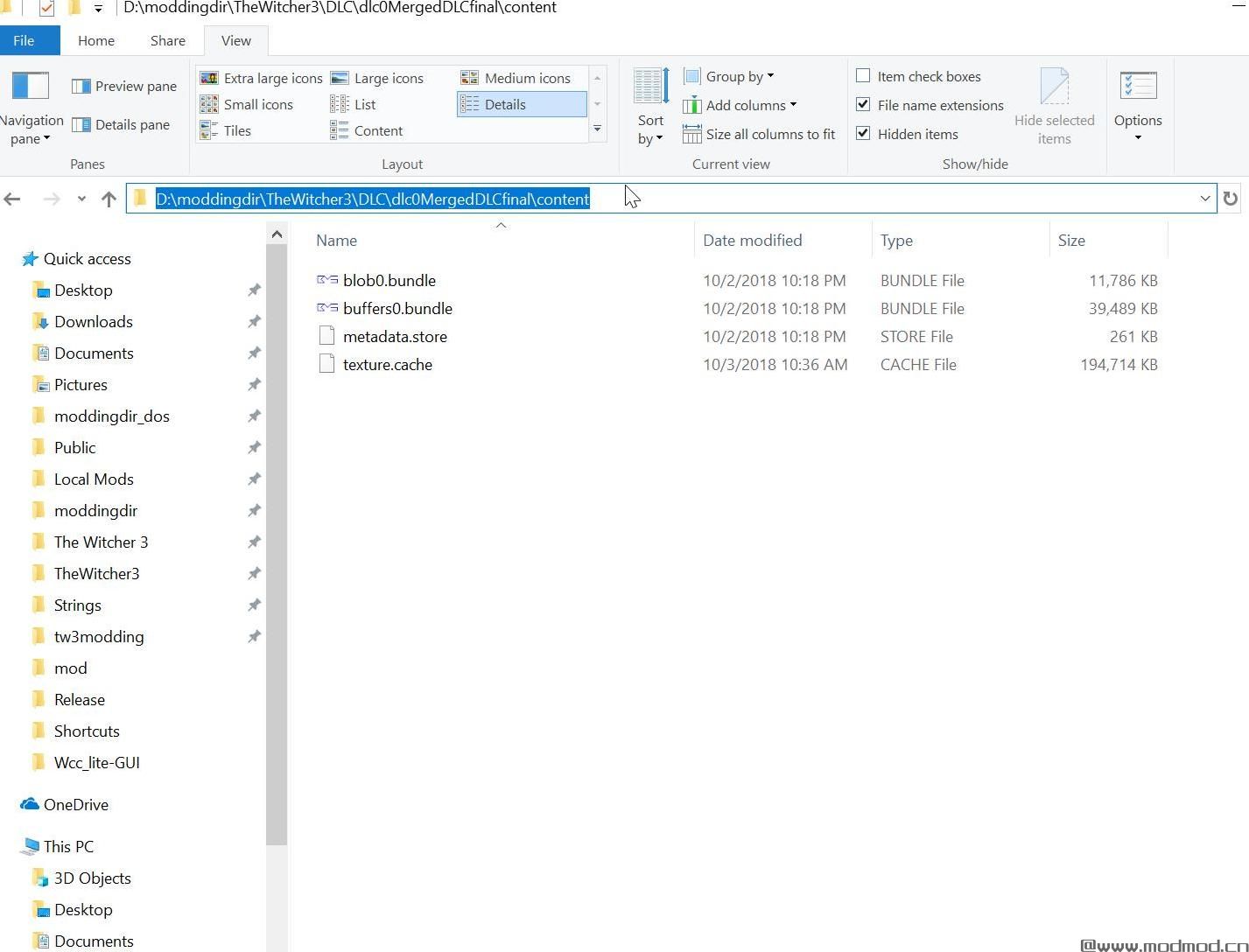Unpin Desktop from Quick access
This screenshot has height=952, width=1249.
pyautogui.click(x=254, y=290)
